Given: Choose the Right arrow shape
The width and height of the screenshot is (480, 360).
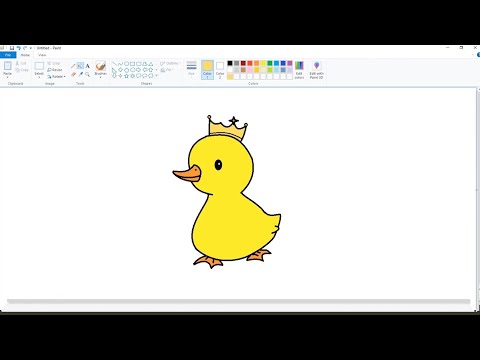Looking at the screenshot, I should coord(138,70).
